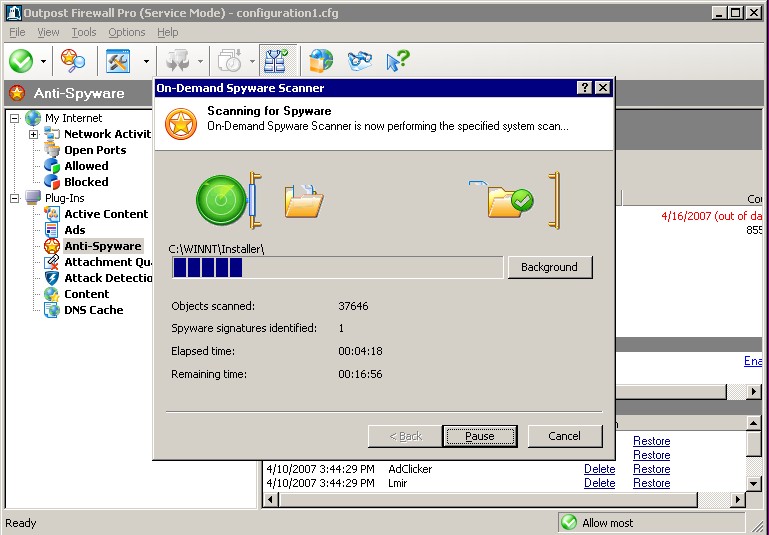Click the AdClicker name in quarantine list
769x535 pixels.
tap(410, 469)
